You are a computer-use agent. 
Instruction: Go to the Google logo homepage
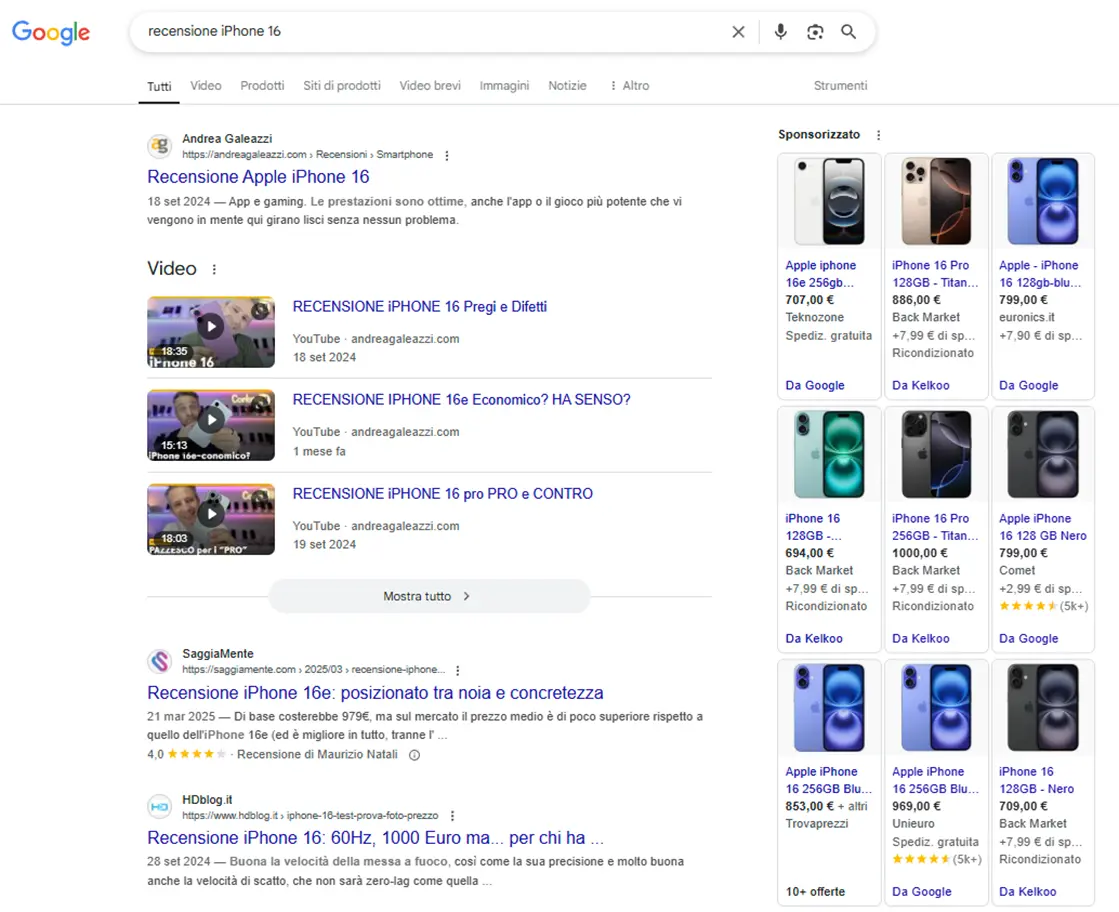[x=51, y=32]
